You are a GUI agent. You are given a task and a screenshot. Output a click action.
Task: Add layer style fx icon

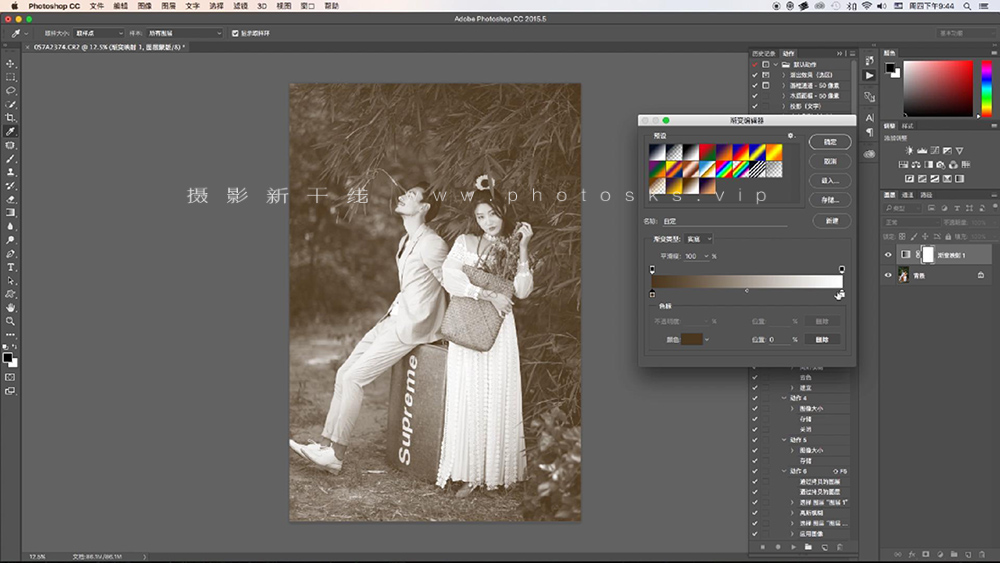tap(912, 555)
